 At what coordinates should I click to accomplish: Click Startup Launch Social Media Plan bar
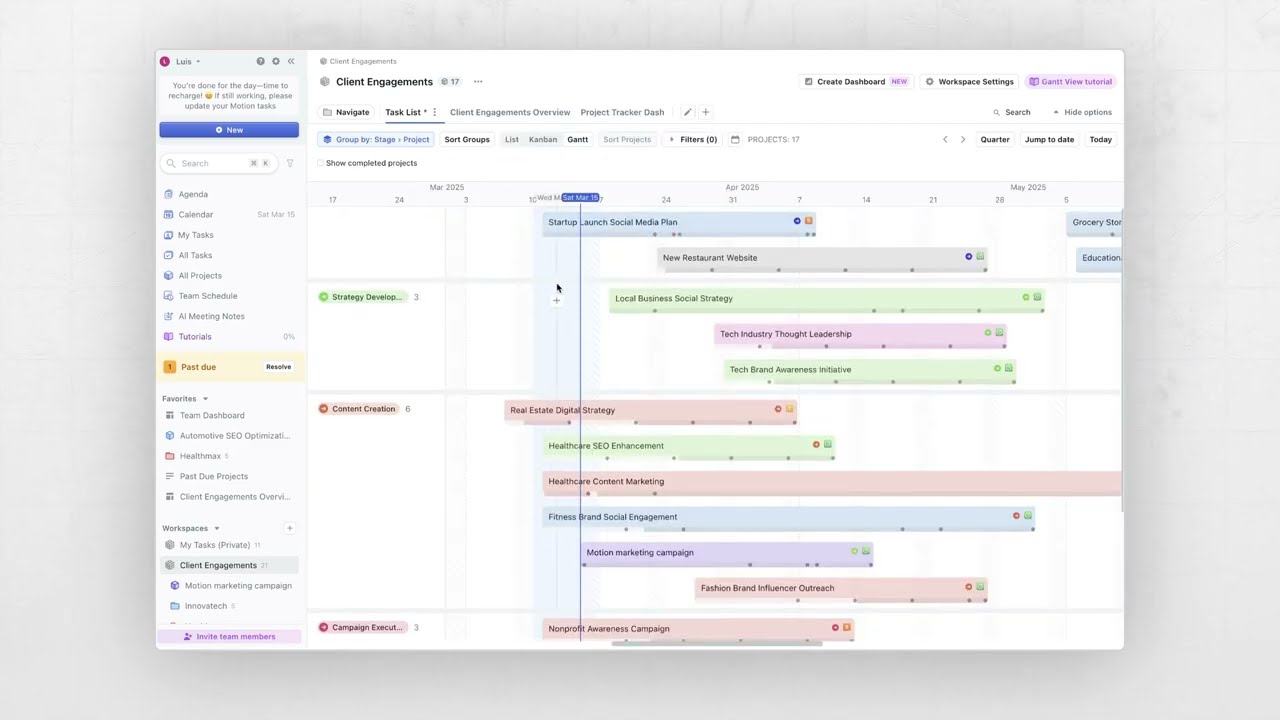679,222
